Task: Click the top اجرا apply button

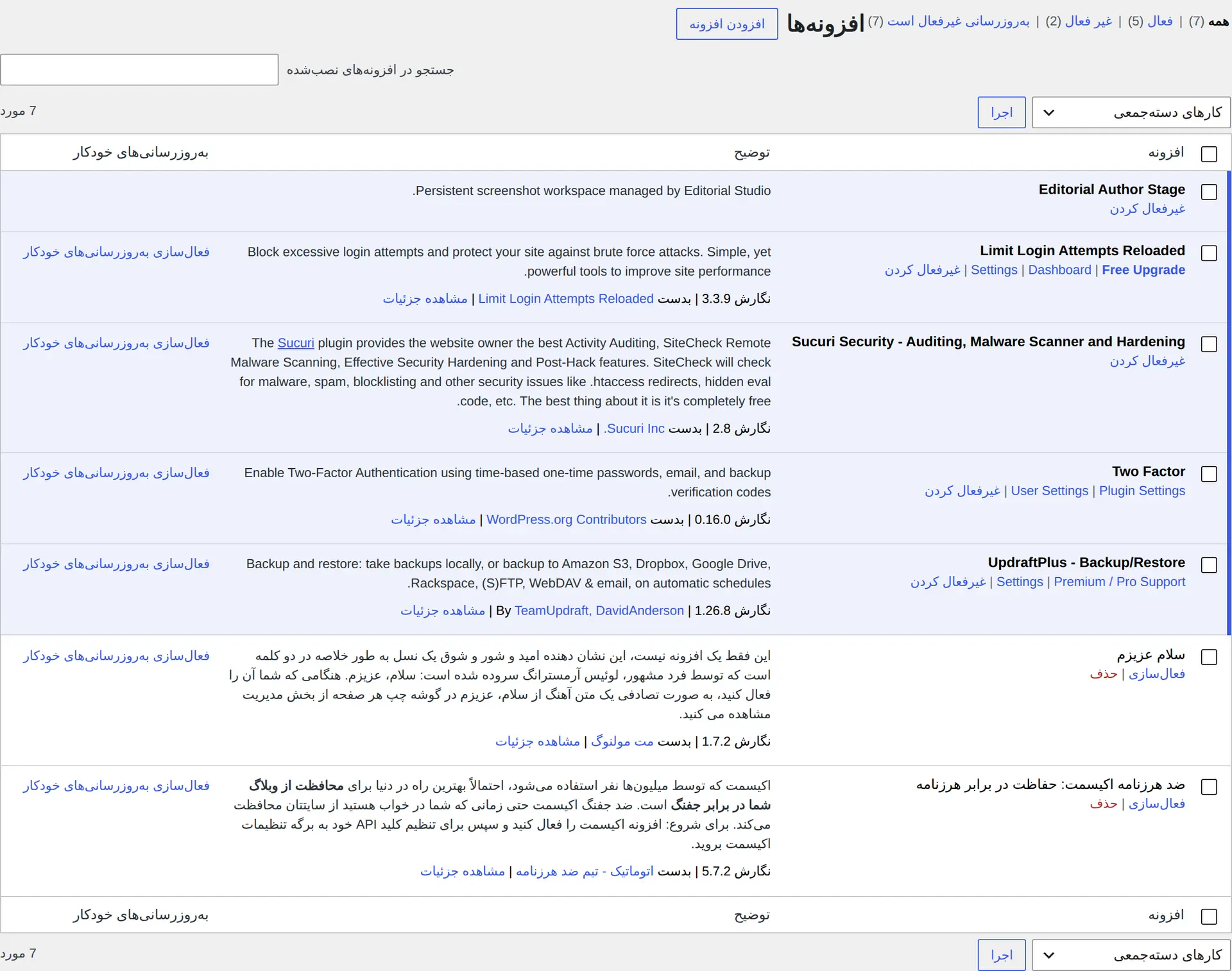Action: pyautogui.click(x=1001, y=112)
